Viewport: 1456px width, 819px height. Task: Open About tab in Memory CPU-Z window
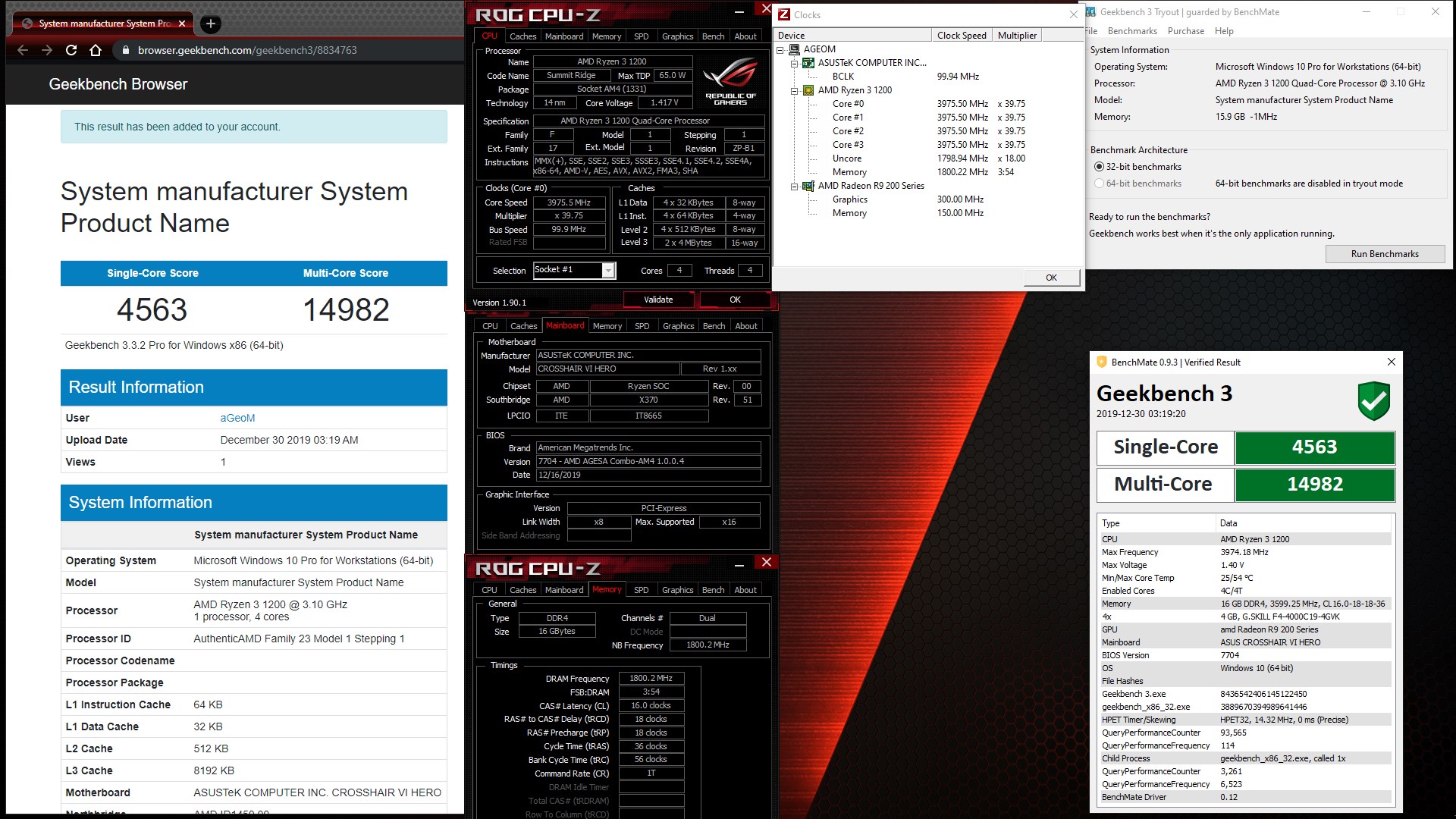pos(745,590)
